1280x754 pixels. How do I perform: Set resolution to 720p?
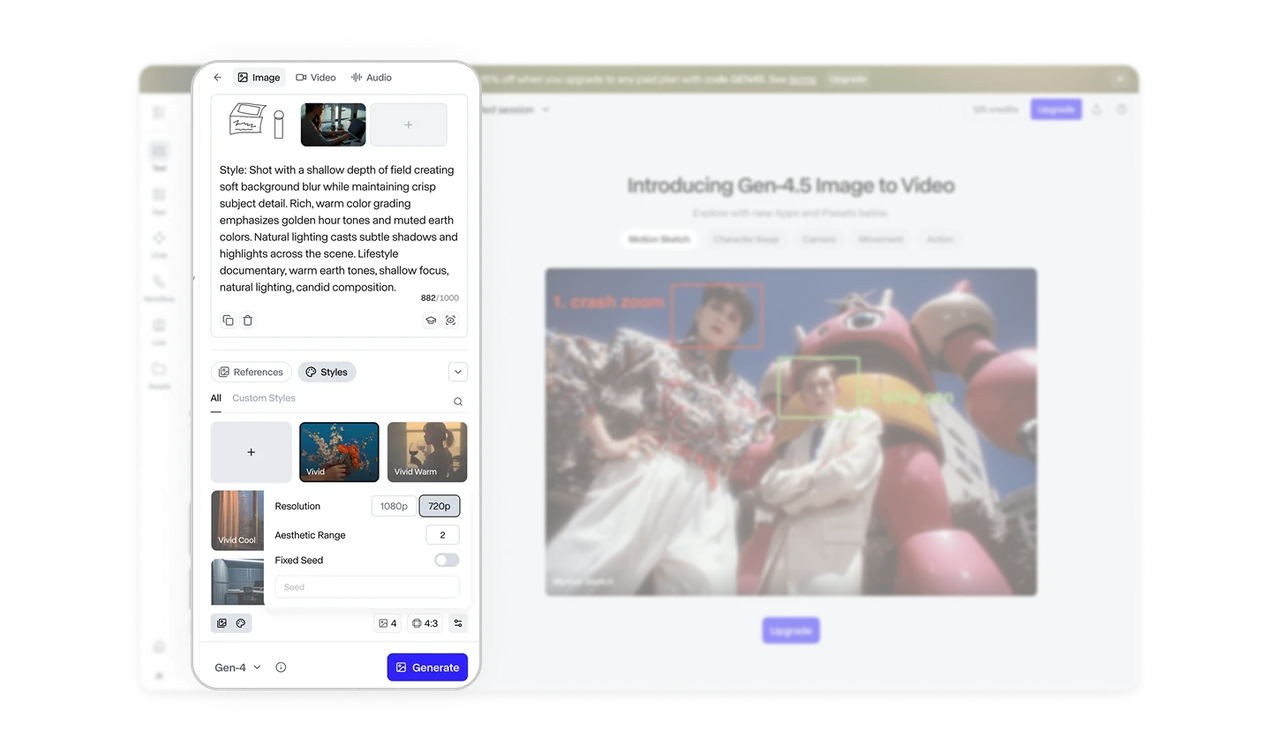(439, 506)
